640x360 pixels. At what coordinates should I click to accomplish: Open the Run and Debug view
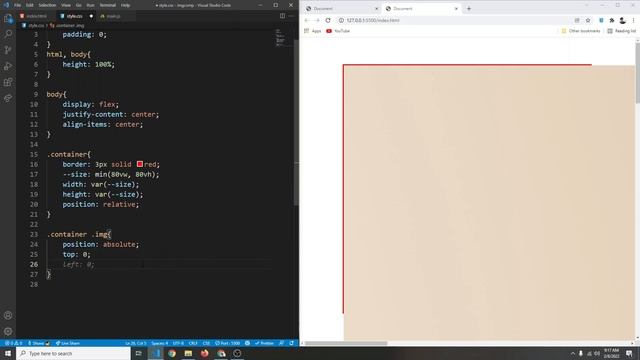(8, 66)
